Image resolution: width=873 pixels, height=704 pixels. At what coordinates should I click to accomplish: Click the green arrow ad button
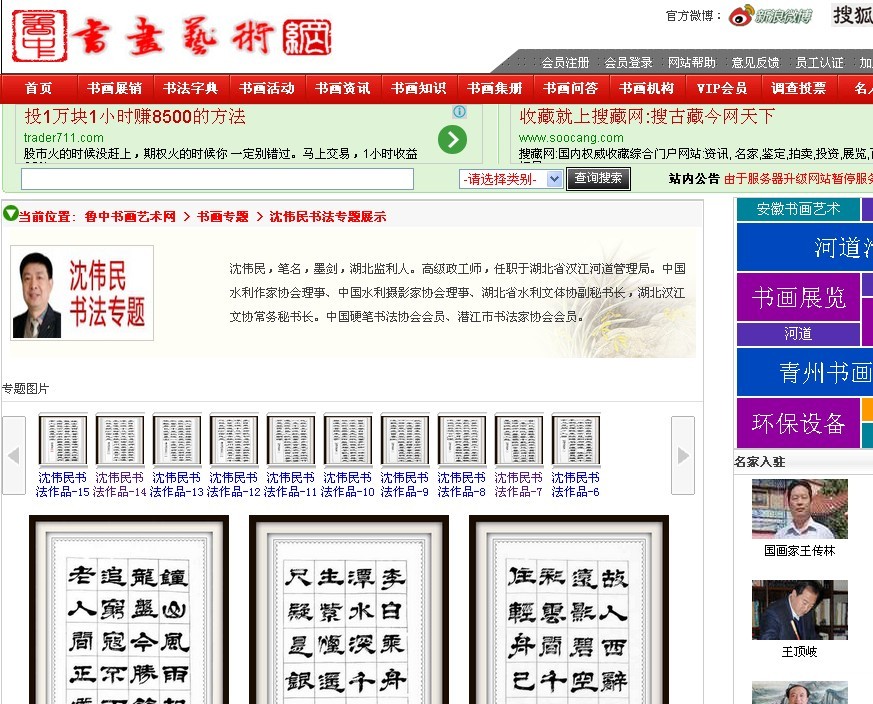tap(452, 139)
